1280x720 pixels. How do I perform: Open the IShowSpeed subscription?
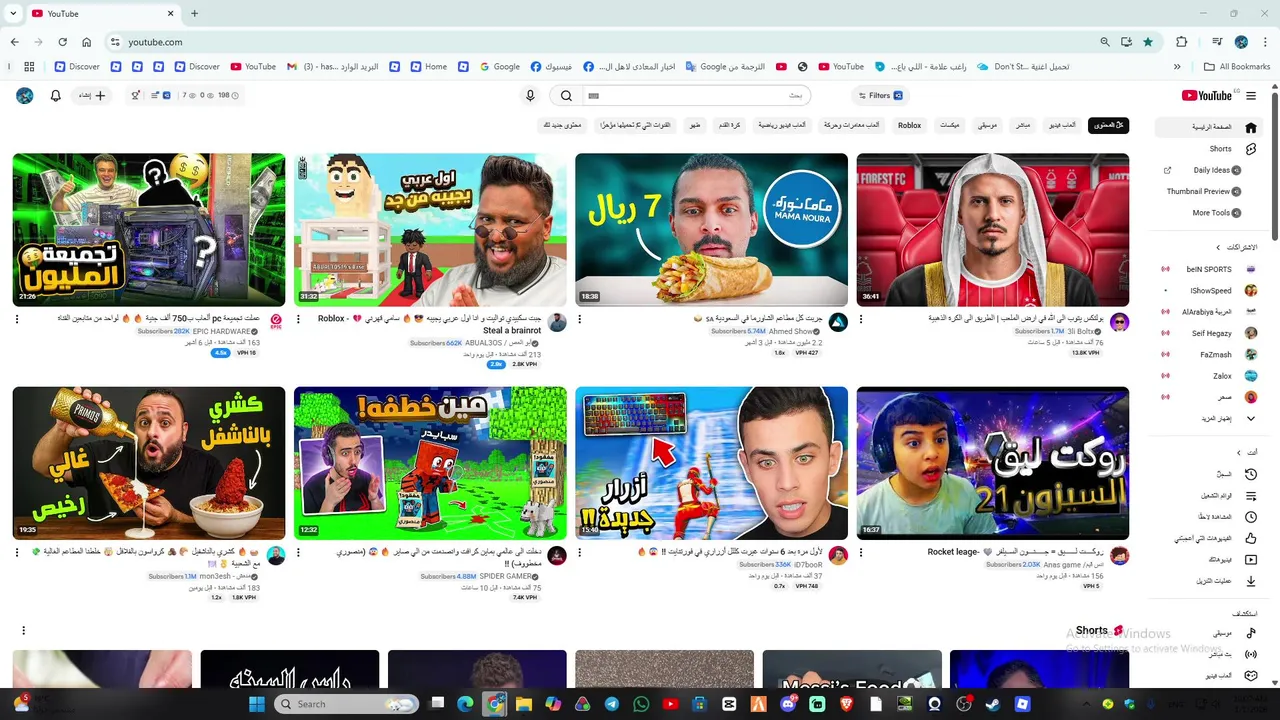(x=1209, y=291)
